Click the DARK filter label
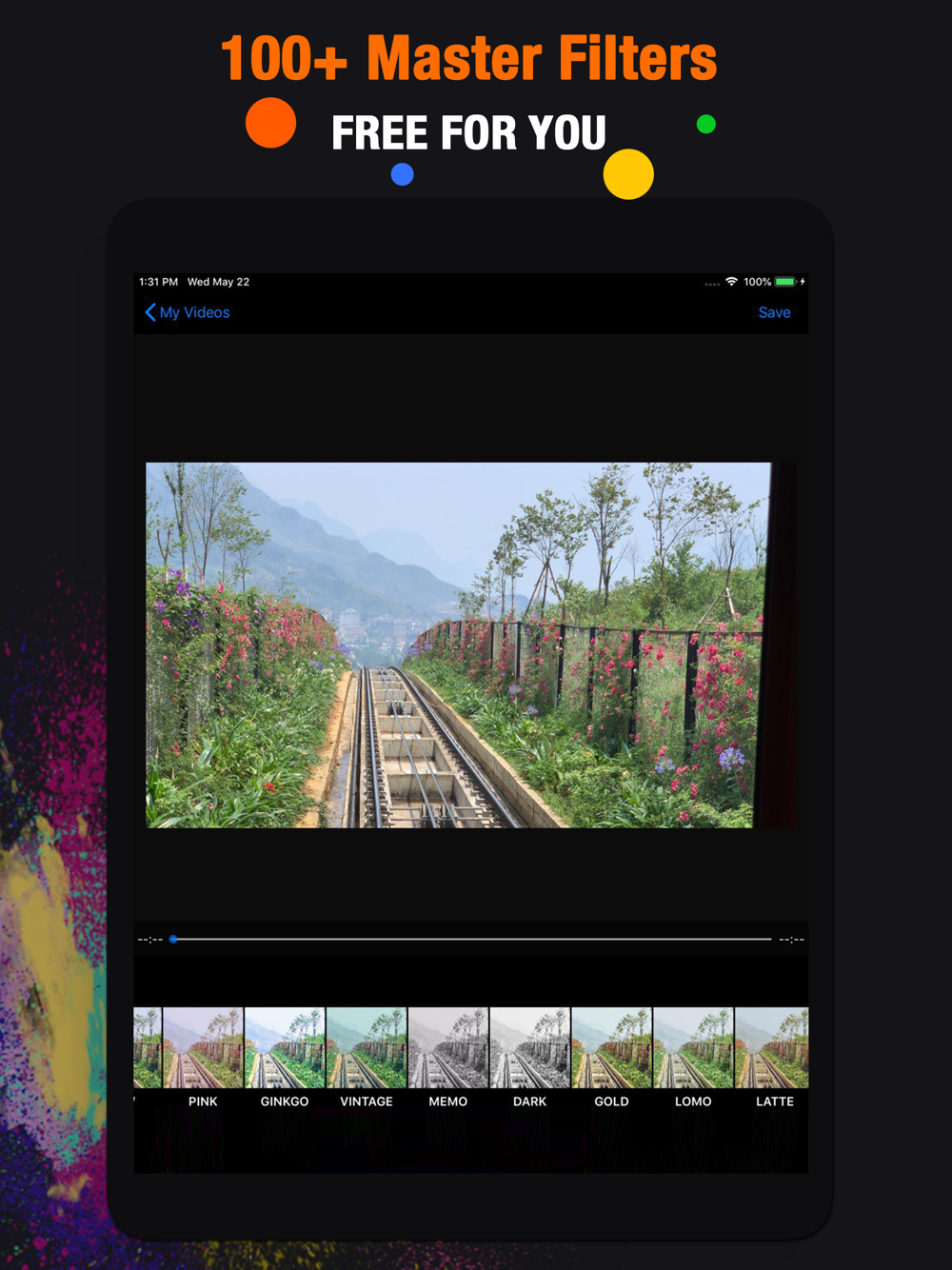The width and height of the screenshot is (952, 1270). [x=530, y=1101]
